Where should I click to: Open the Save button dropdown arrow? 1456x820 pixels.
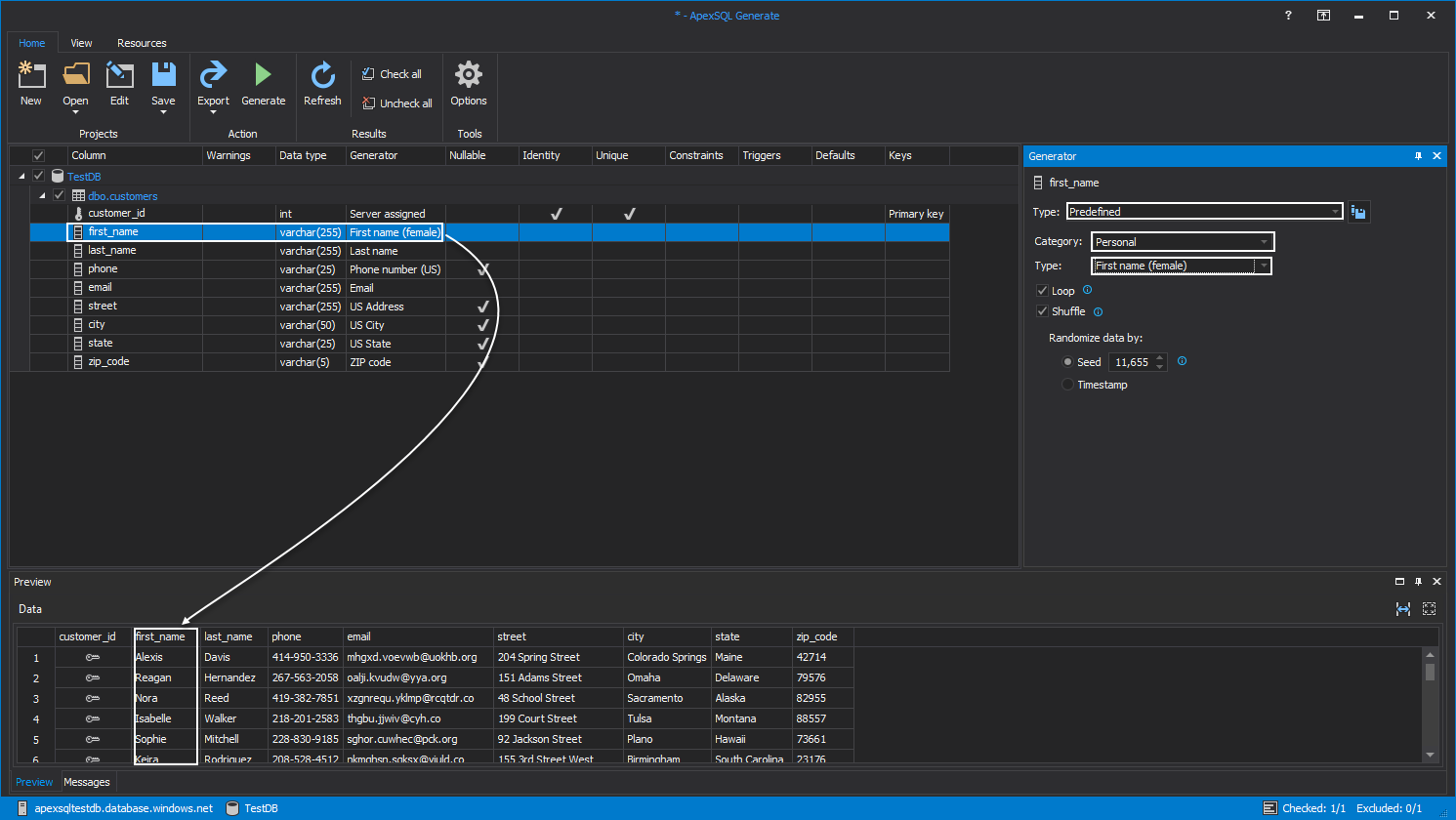tap(163, 112)
